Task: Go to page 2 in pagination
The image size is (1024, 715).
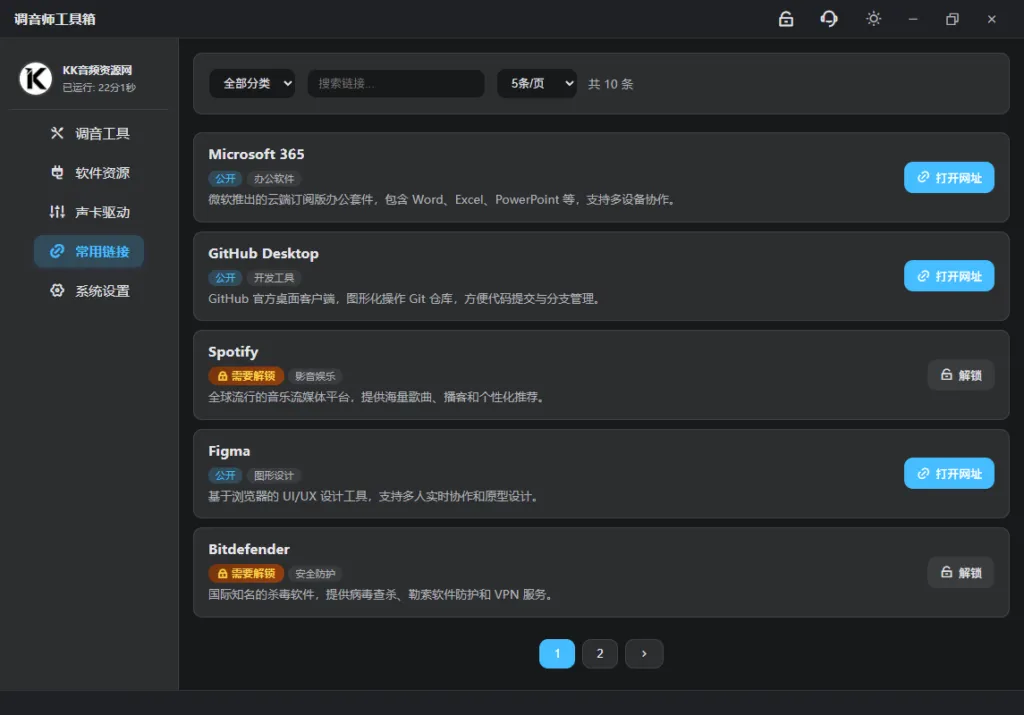Action: coord(600,654)
